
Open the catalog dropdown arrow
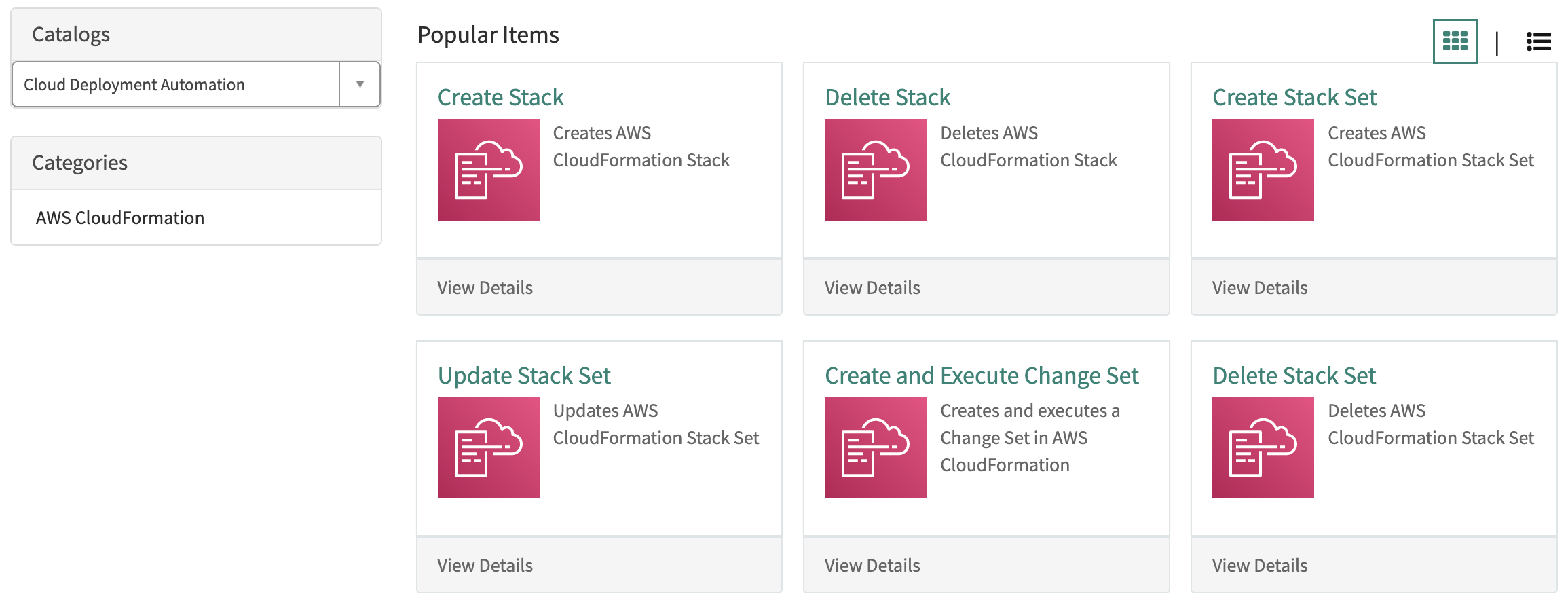(x=360, y=84)
